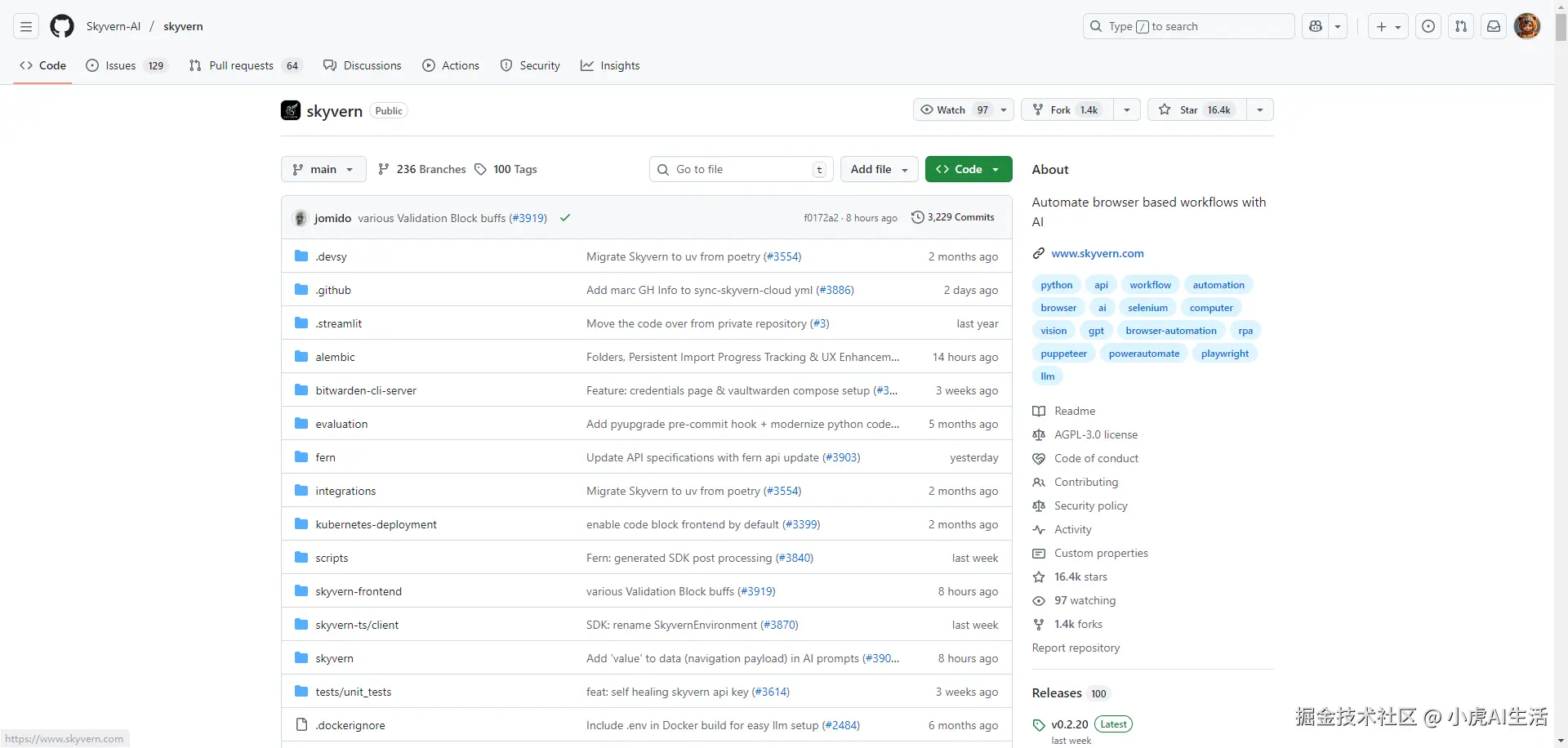Open the pull requests header icon
This screenshot has width=1568, height=748.
(x=1461, y=27)
